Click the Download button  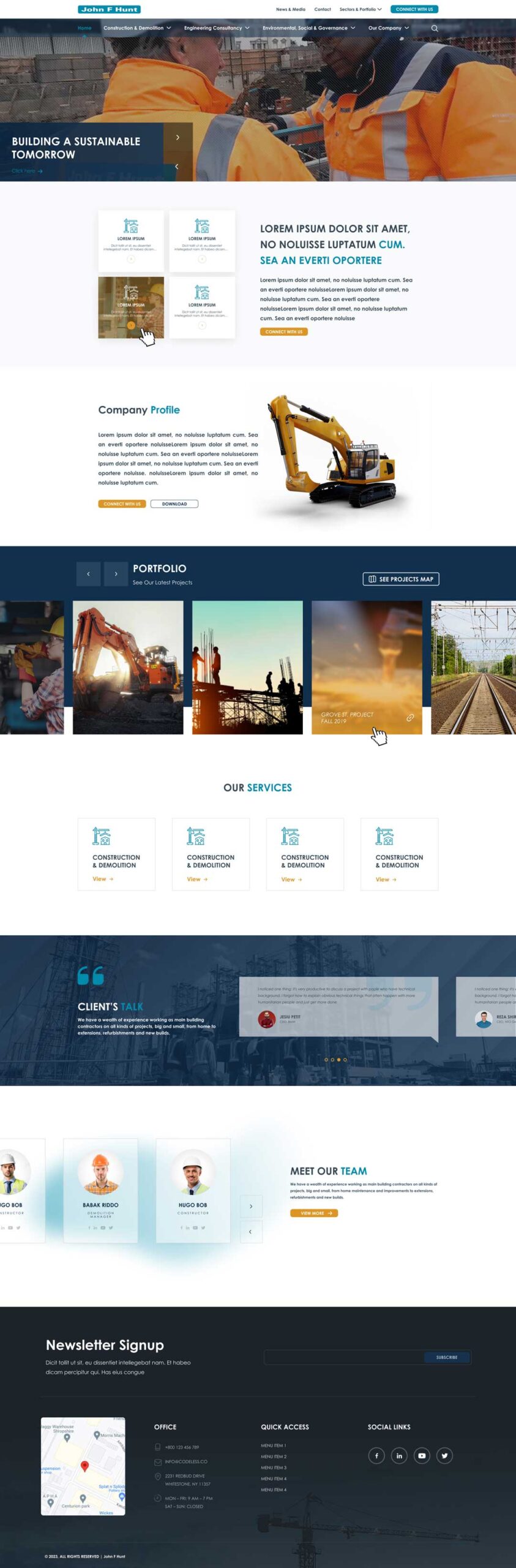pyautogui.click(x=174, y=504)
